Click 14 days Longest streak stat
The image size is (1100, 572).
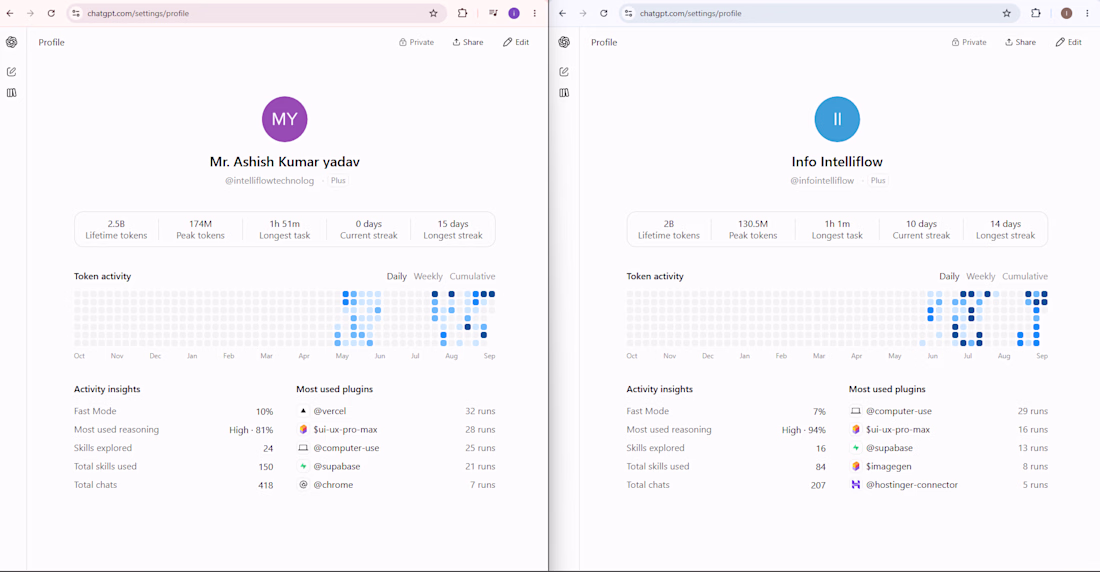click(x=1005, y=230)
